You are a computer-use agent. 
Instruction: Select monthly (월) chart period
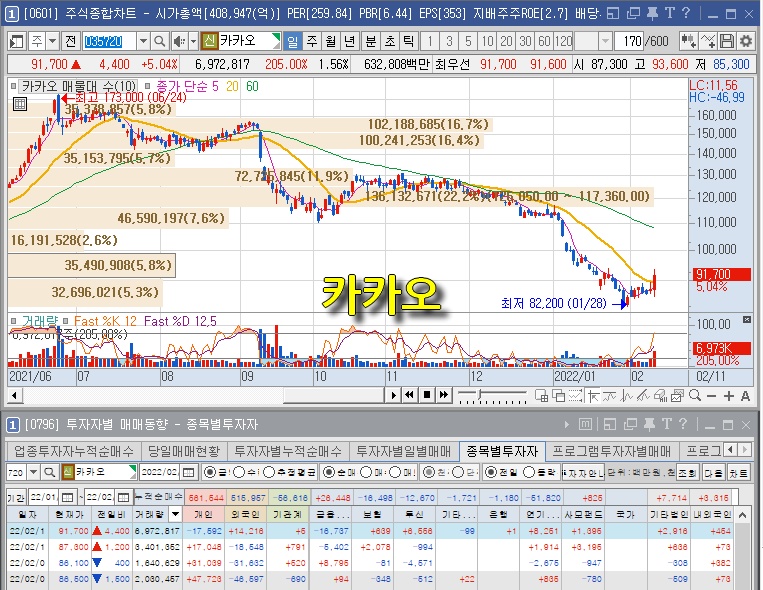tap(331, 41)
